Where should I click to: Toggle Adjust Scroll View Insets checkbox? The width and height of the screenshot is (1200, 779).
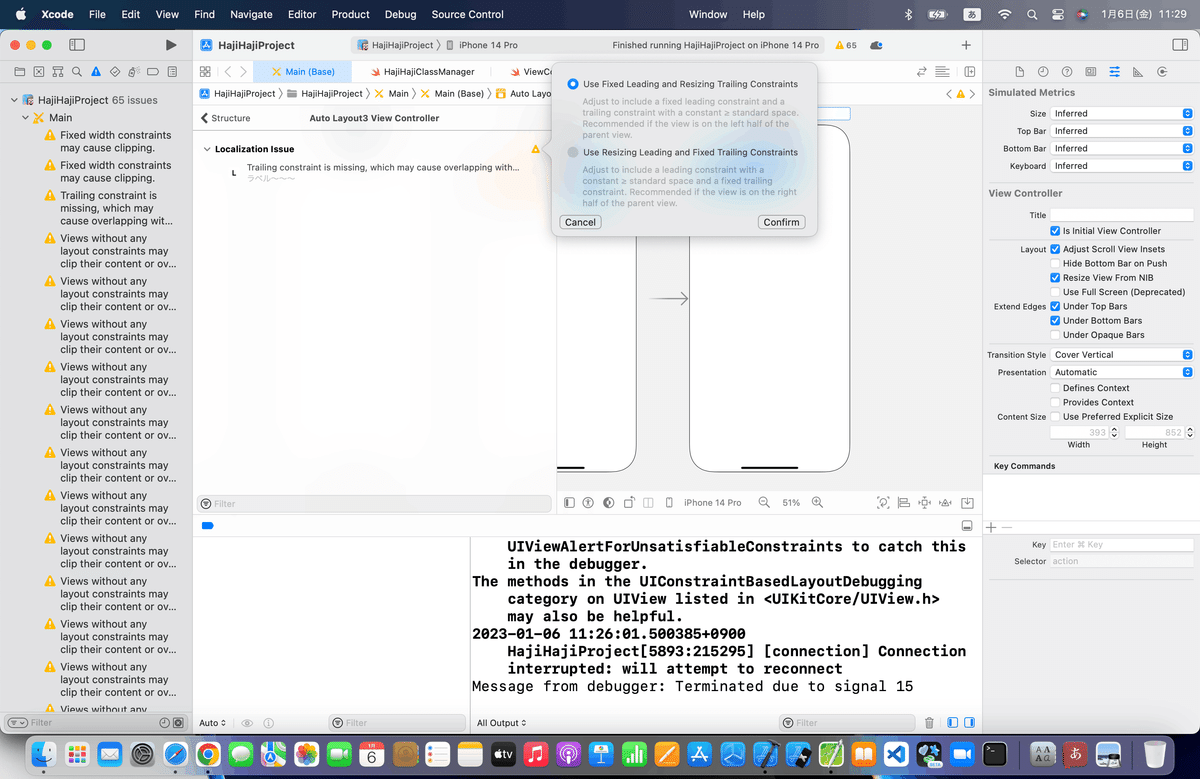(1055, 249)
